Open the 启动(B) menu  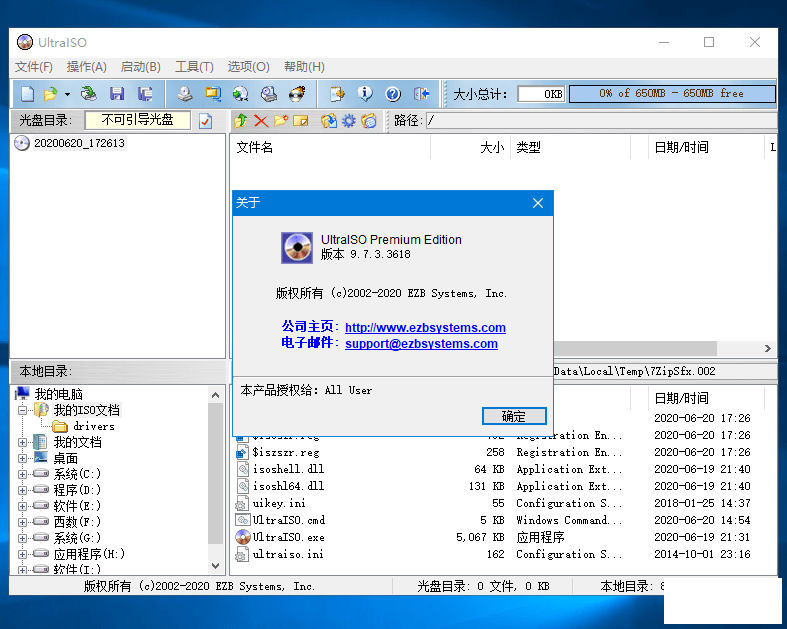tap(141, 67)
